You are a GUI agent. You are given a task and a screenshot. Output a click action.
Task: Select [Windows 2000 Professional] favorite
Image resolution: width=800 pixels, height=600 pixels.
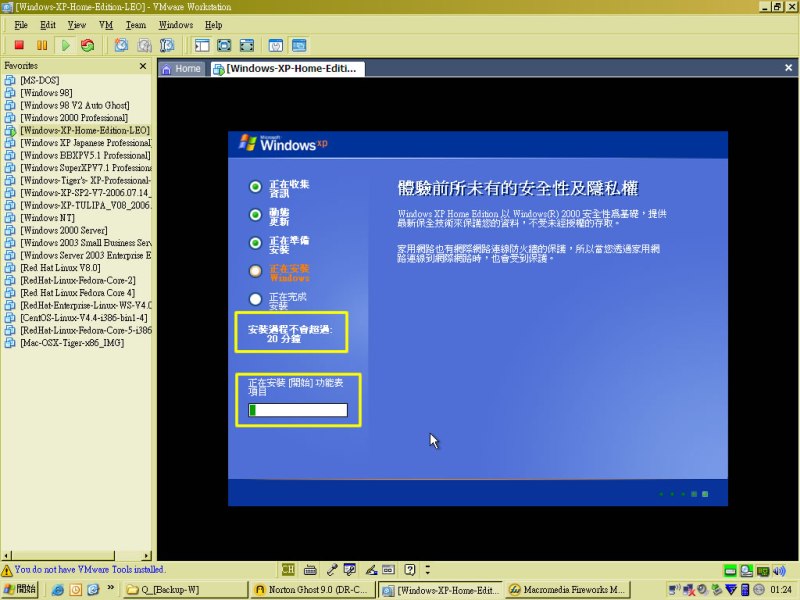click(74, 118)
